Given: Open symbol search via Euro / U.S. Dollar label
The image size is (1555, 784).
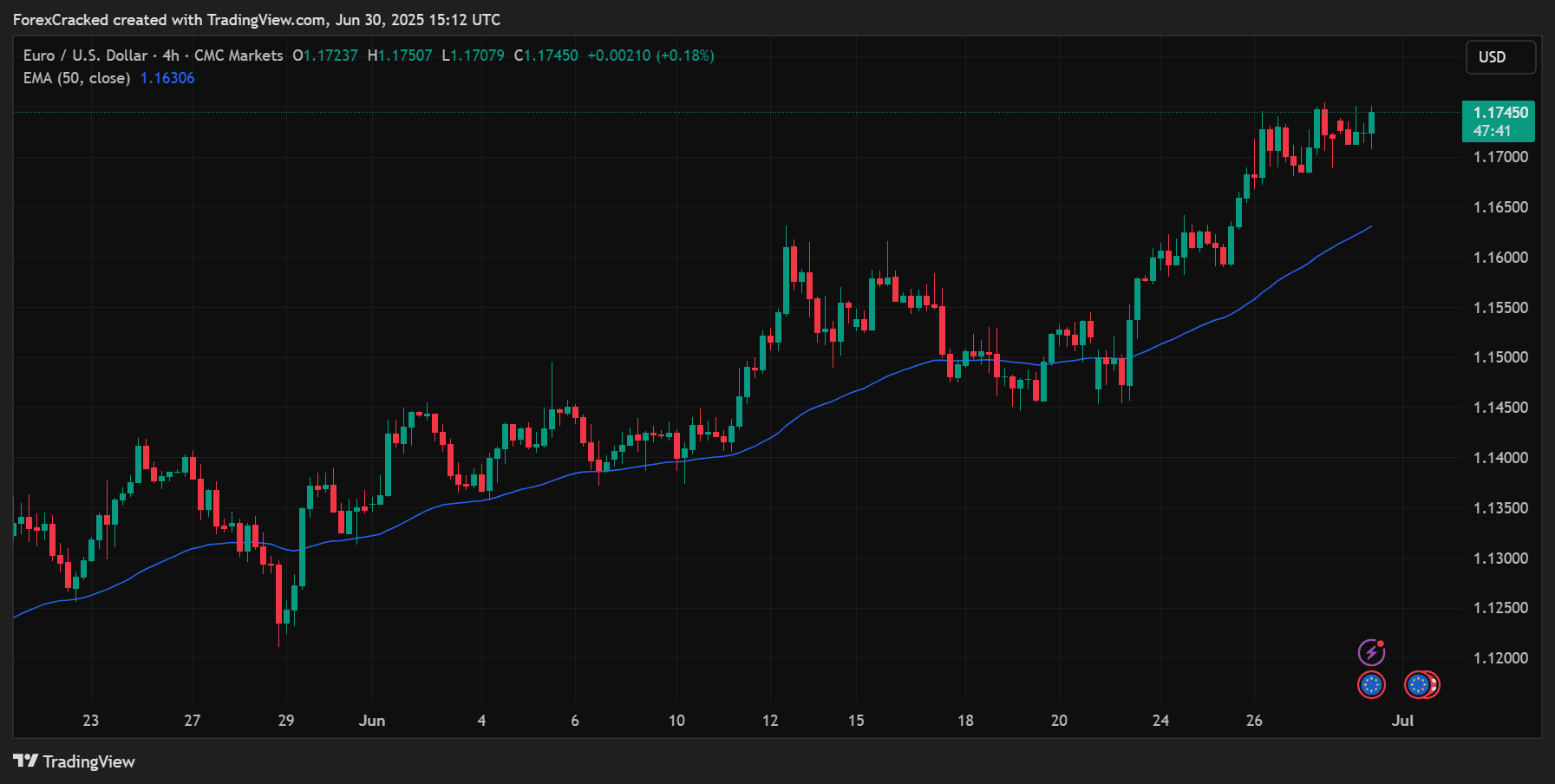Looking at the screenshot, I should coord(85,55).
